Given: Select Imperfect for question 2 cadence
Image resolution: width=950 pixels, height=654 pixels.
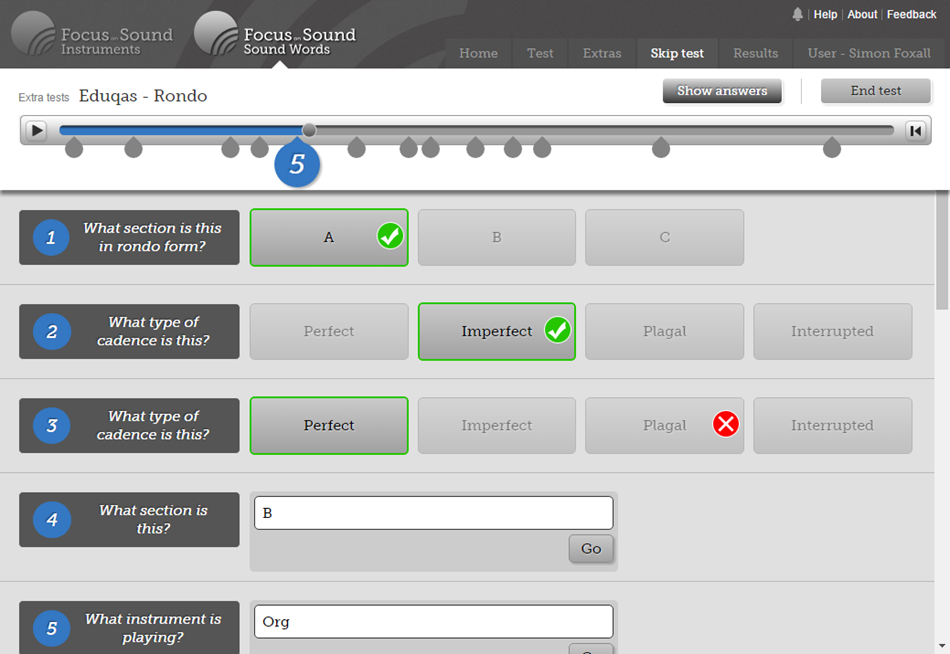Looking at the screenshot, I should (497, 332).
